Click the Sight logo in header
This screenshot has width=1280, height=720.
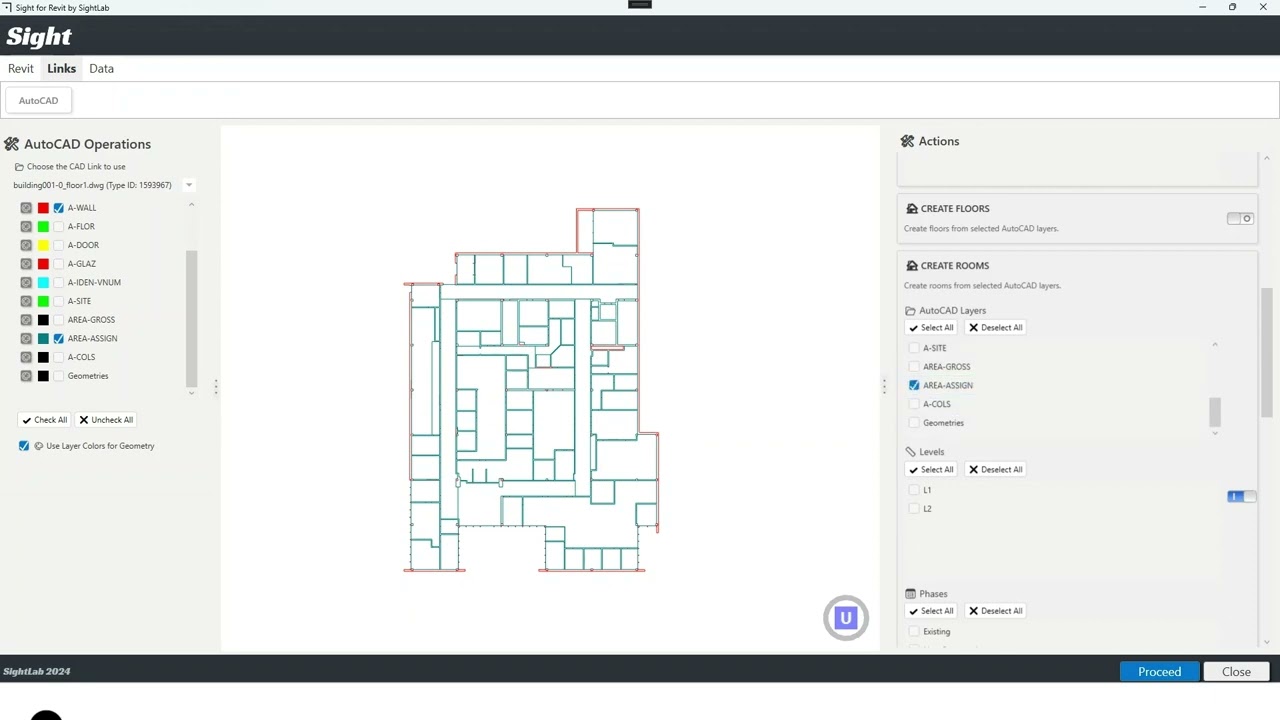click(39, 37)
